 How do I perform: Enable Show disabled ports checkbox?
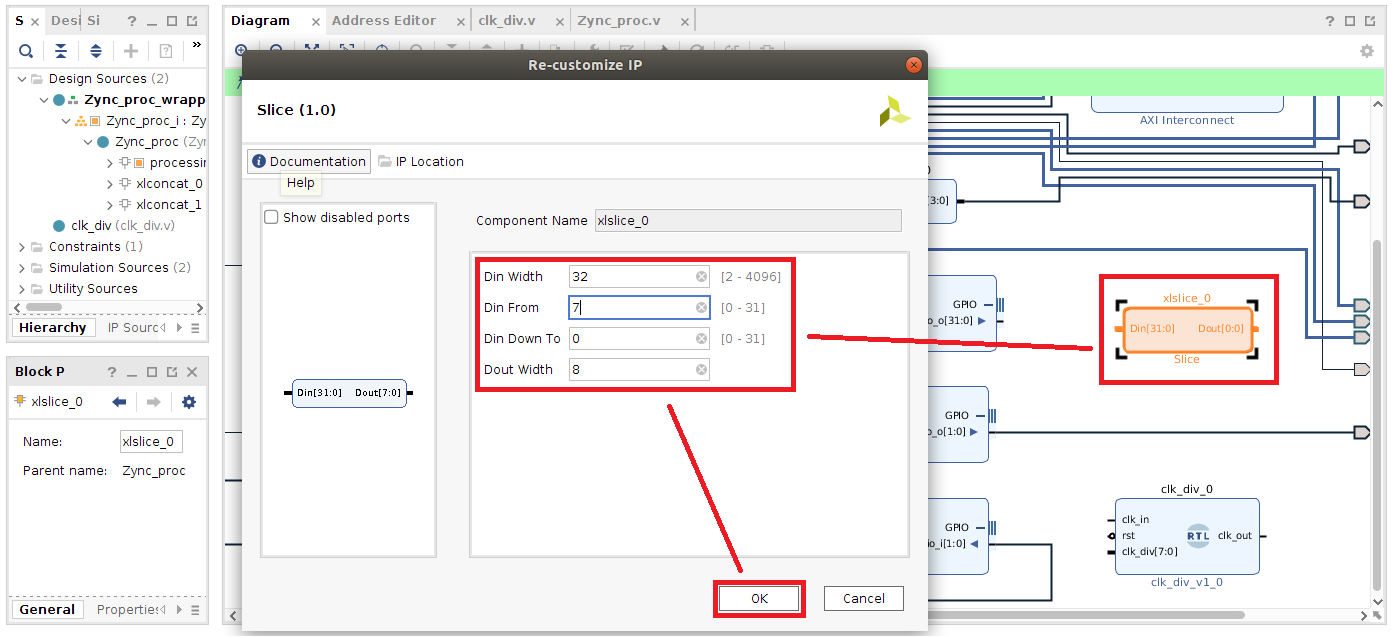[271, 217]
